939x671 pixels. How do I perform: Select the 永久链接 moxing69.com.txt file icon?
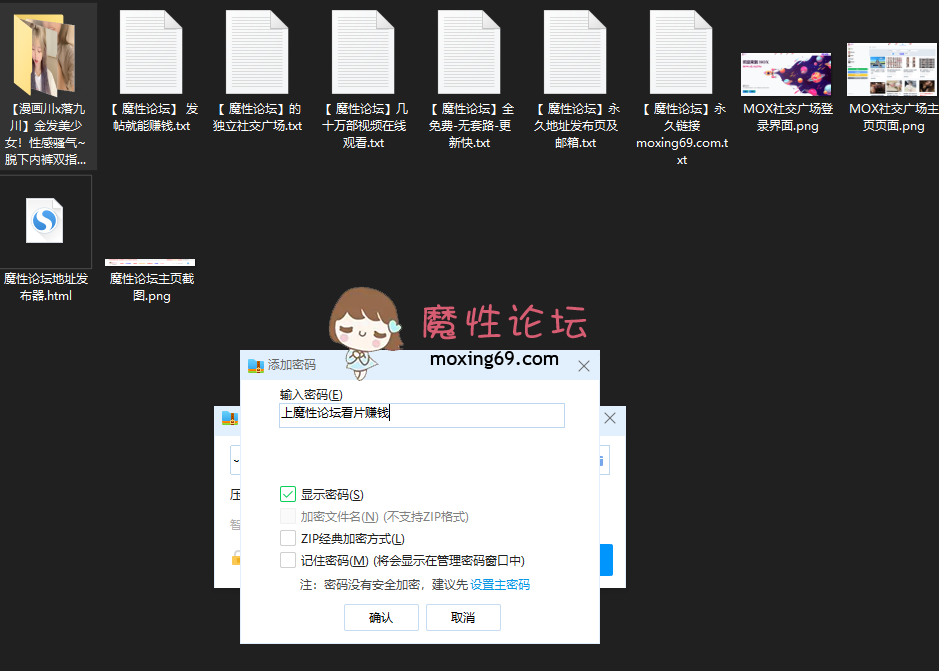681,52
